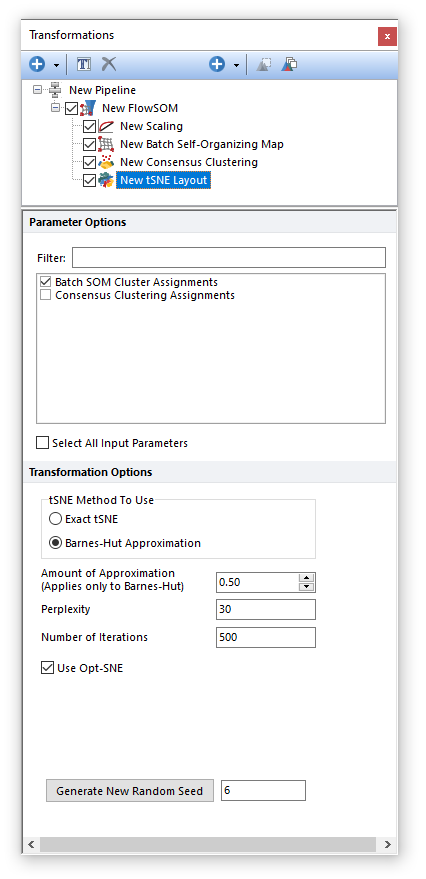Select the New Scaling curve icon
This screenshot has width=426, height=879.
(x=106, y=126)
